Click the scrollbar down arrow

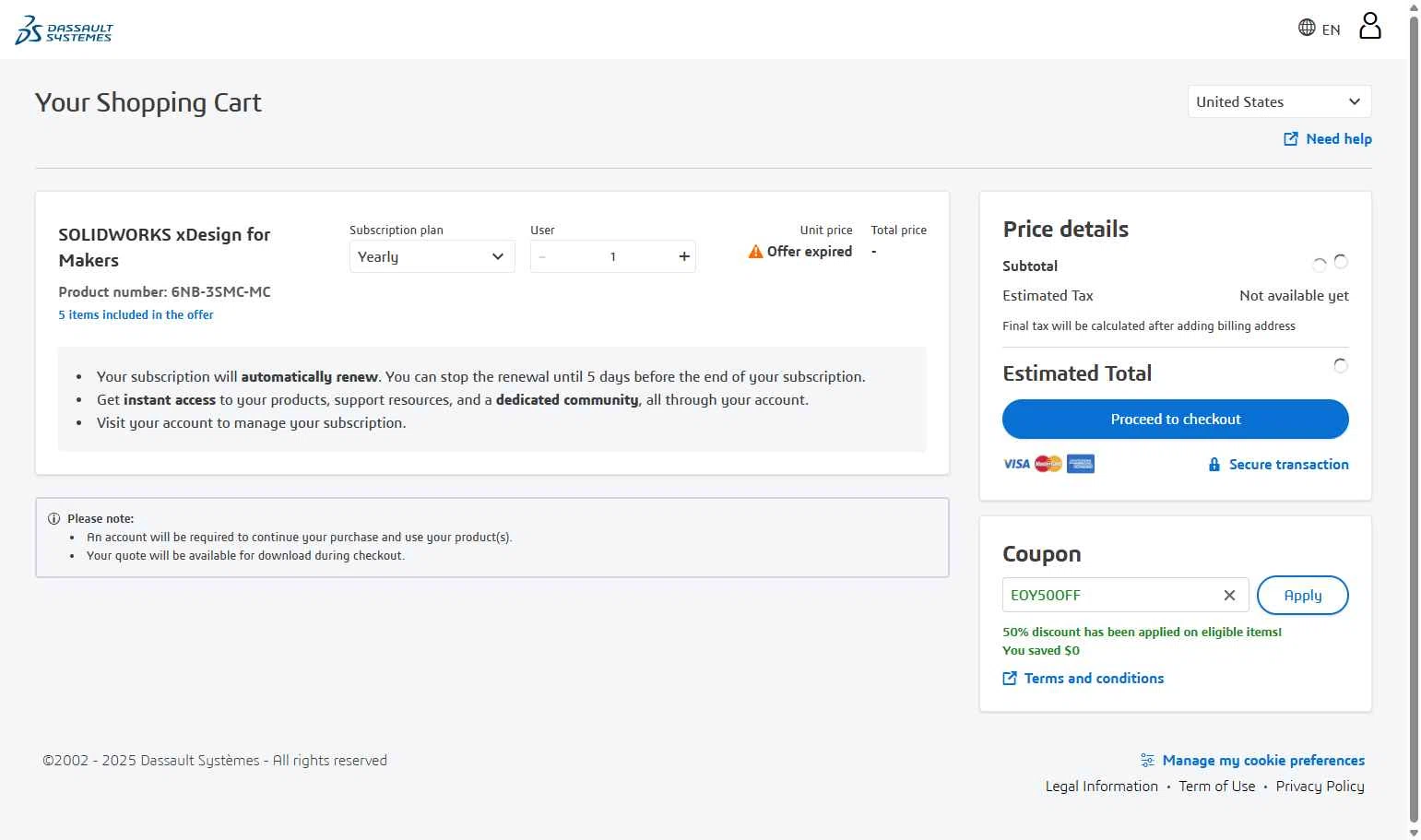click(x=1414, y=833)
